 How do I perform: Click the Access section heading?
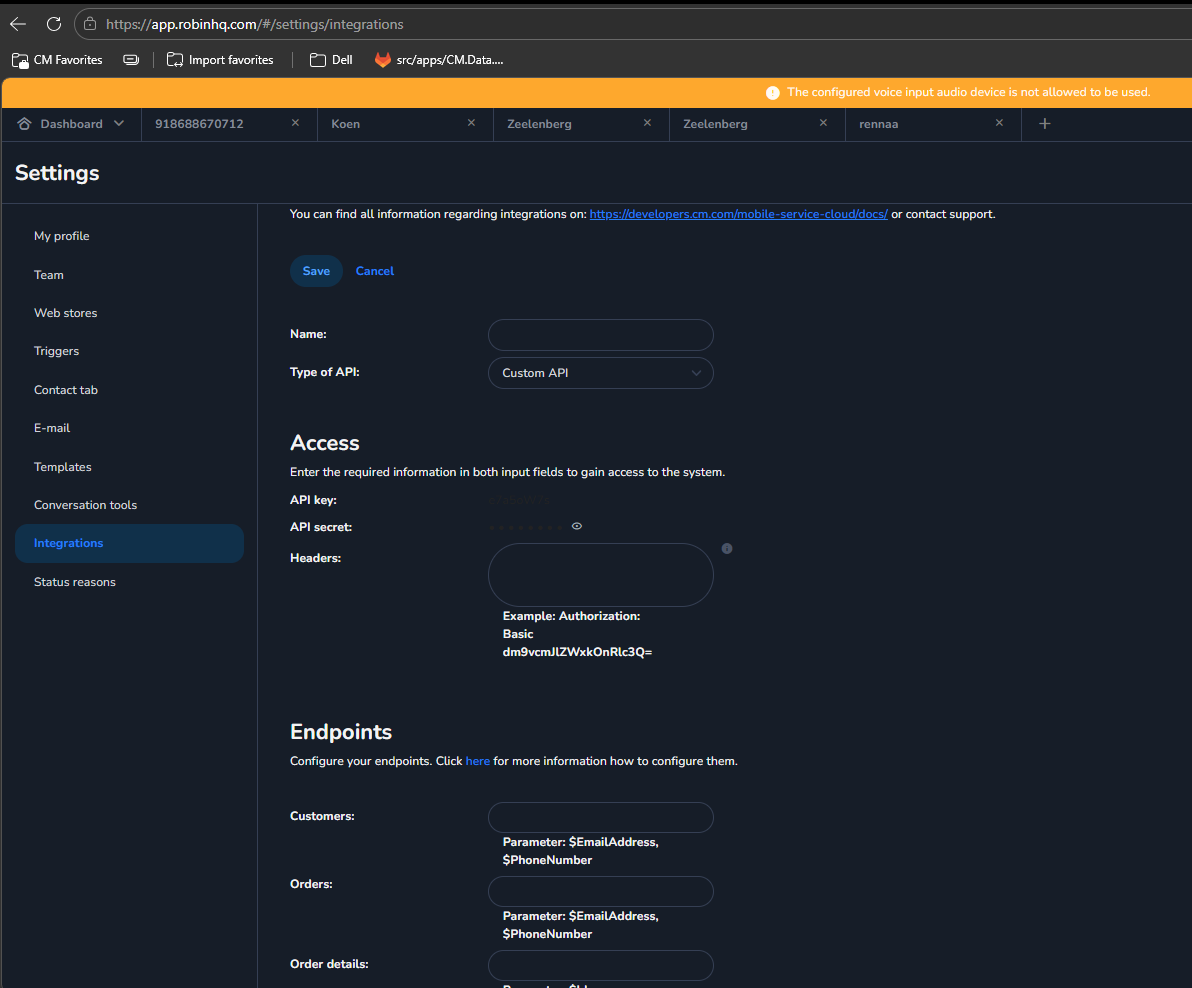click(325, 443)
